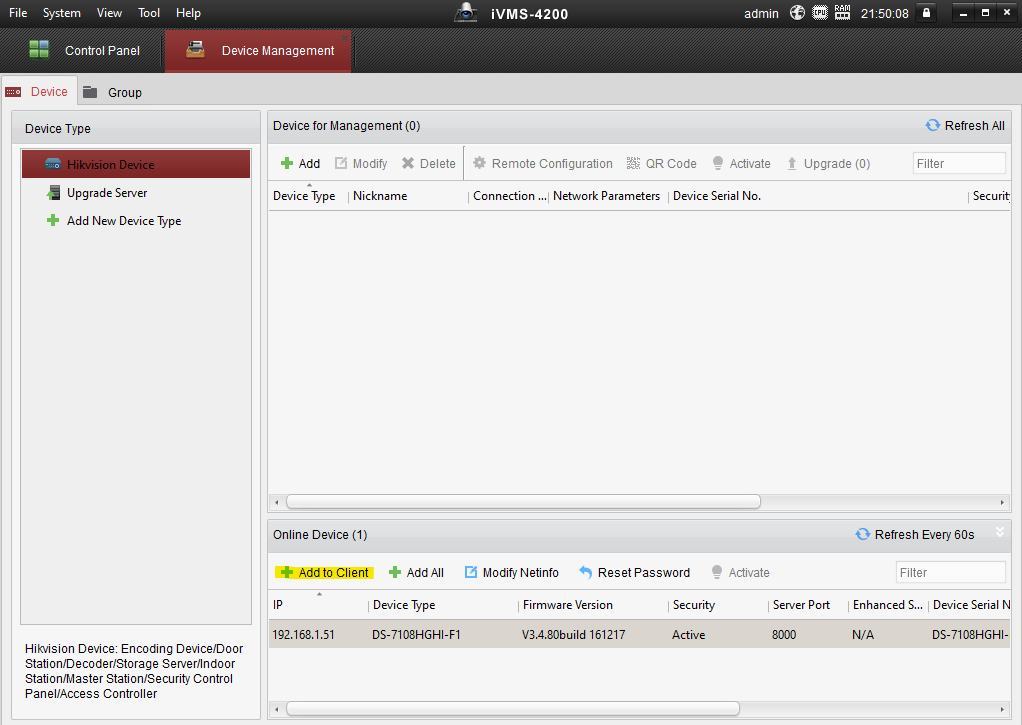
Task: Click the Group folder icon
Action: pyautogui.click(x=90, y=92)
